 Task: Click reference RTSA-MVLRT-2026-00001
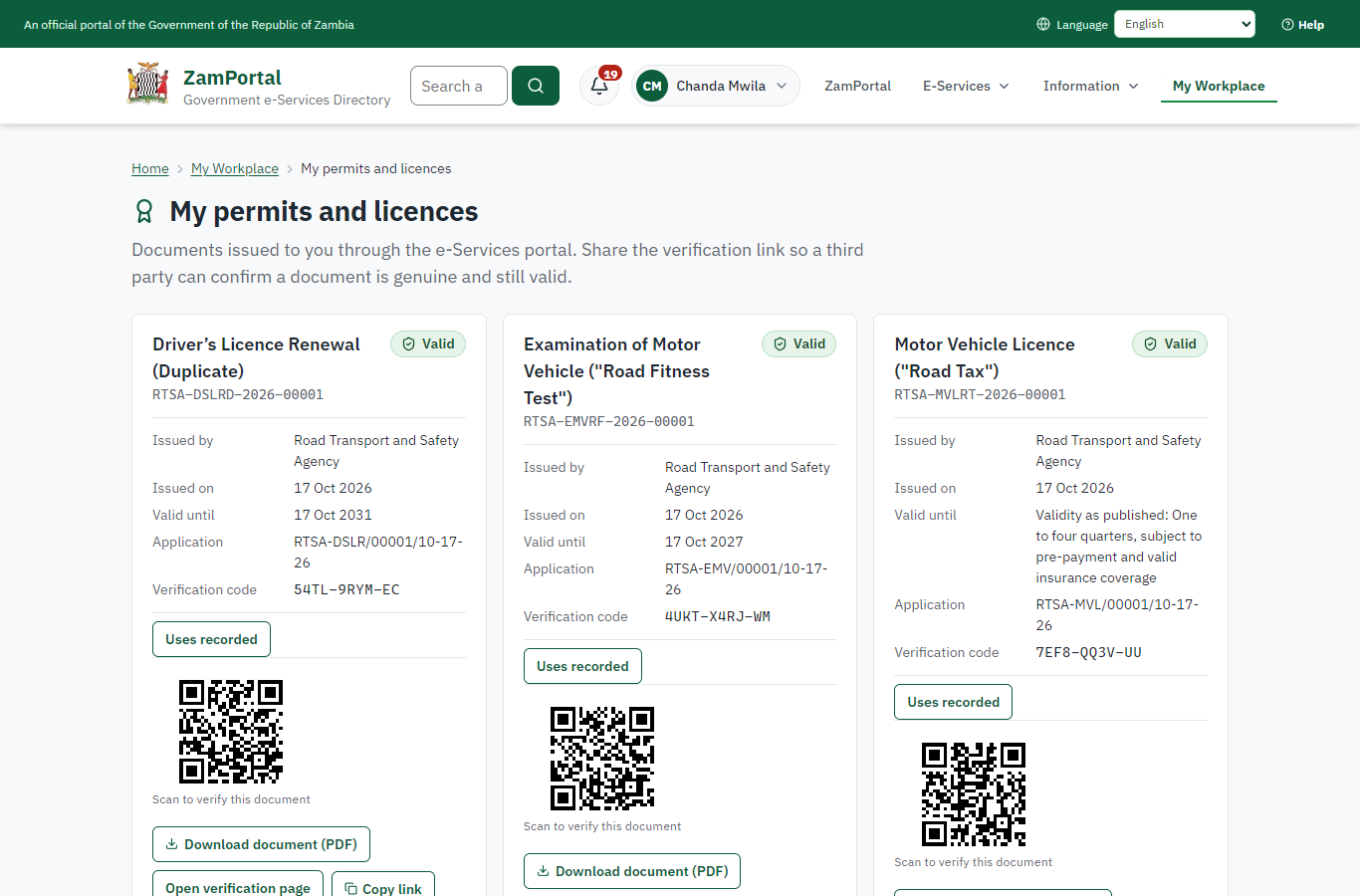tap(980, 394)
